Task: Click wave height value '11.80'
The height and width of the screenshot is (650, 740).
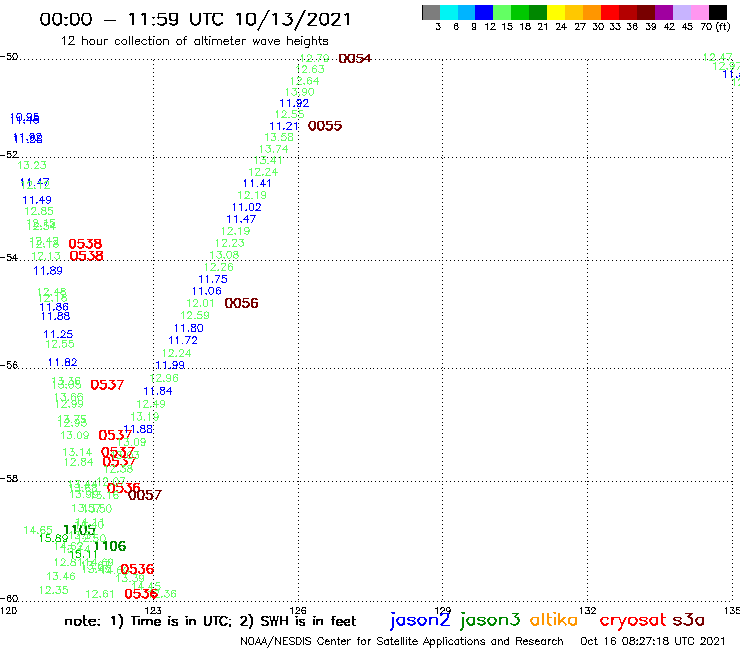Action: (189, 328)
